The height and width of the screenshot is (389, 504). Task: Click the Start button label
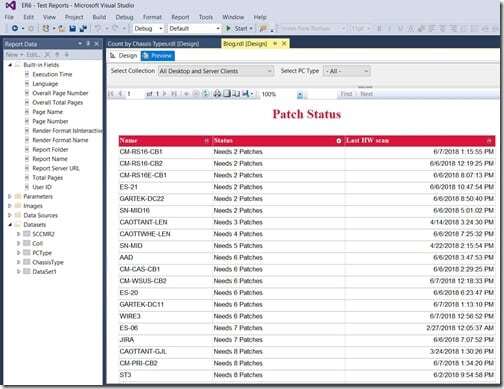(241, 29)
